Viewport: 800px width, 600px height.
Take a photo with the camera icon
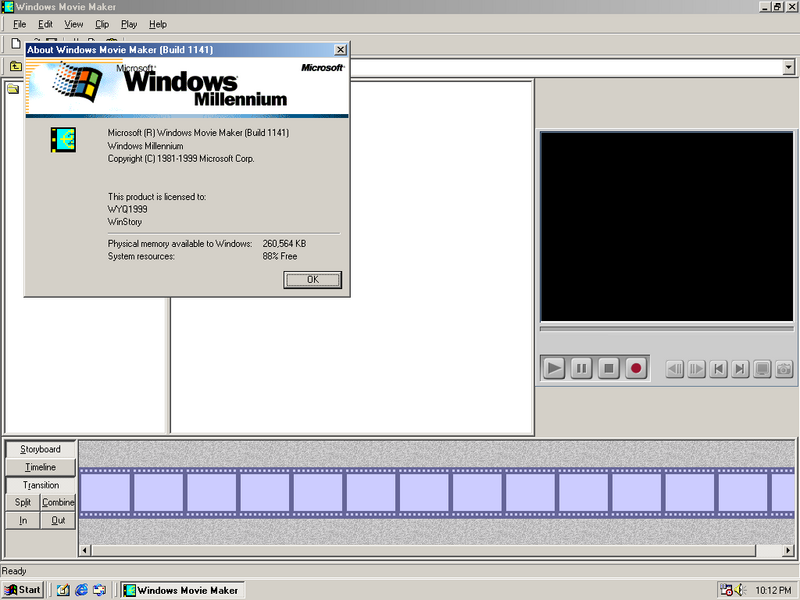(784, 369)
